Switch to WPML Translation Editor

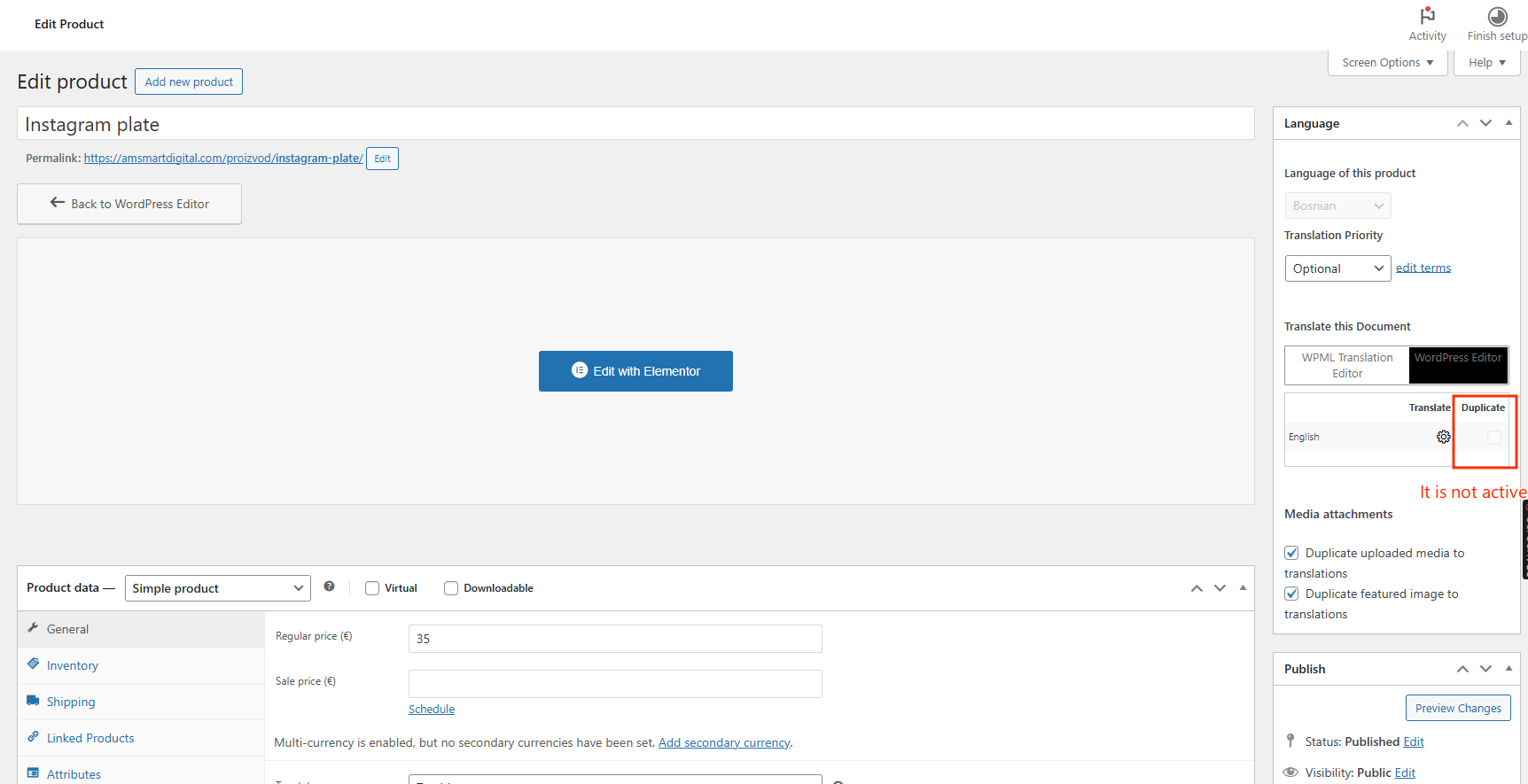[1347, 365]
